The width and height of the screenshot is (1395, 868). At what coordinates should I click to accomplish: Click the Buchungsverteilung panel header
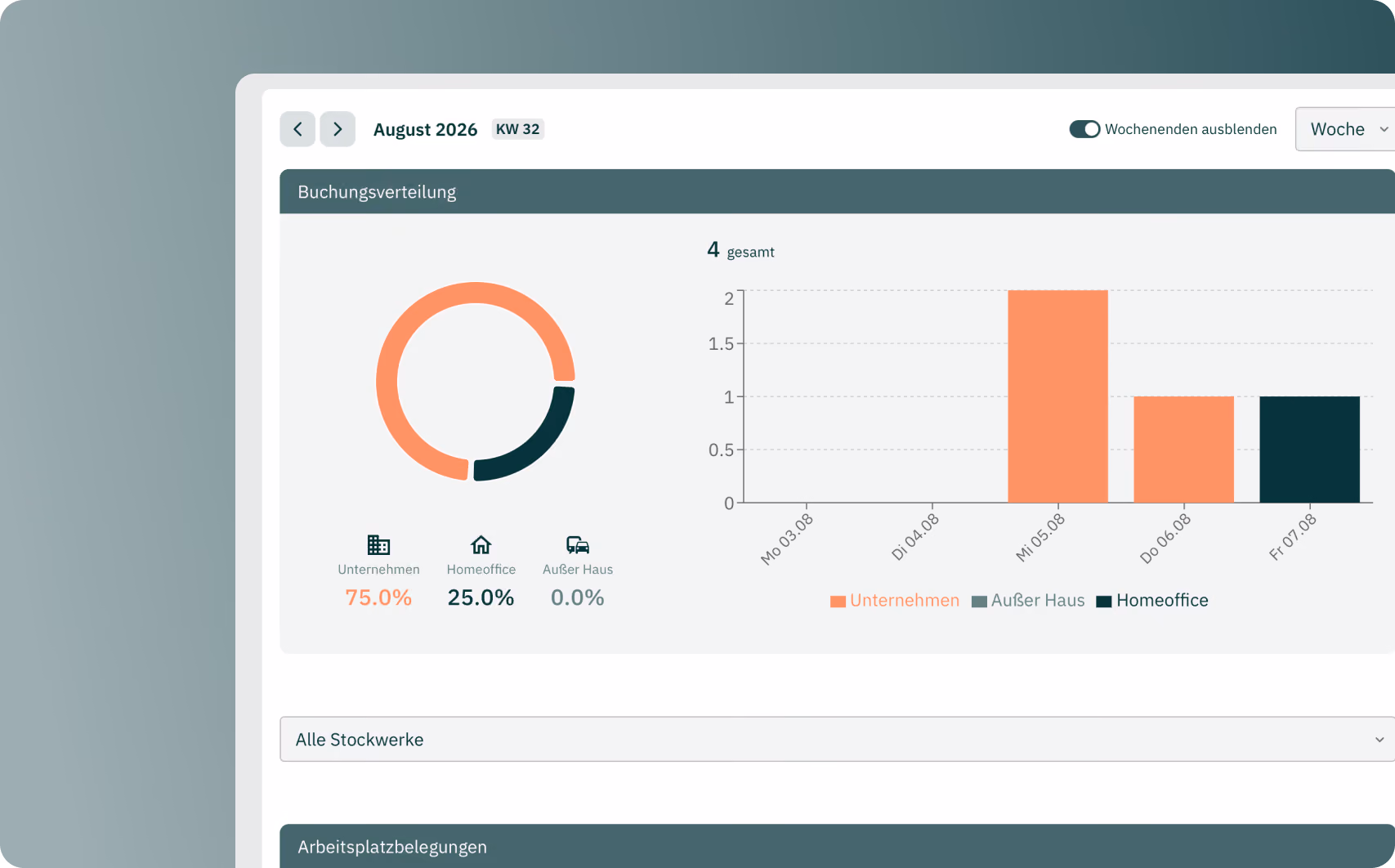837,192
